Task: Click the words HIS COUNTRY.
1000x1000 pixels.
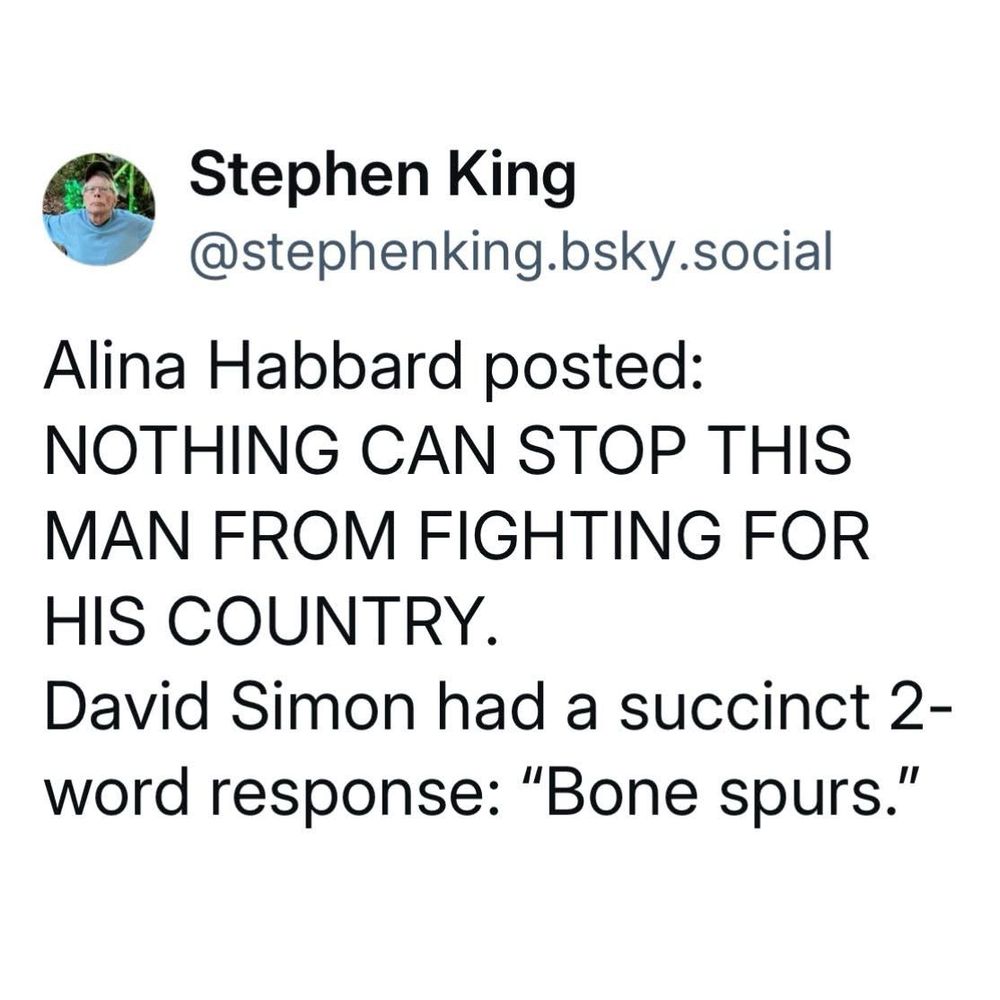Action: [x=271, y=621]
